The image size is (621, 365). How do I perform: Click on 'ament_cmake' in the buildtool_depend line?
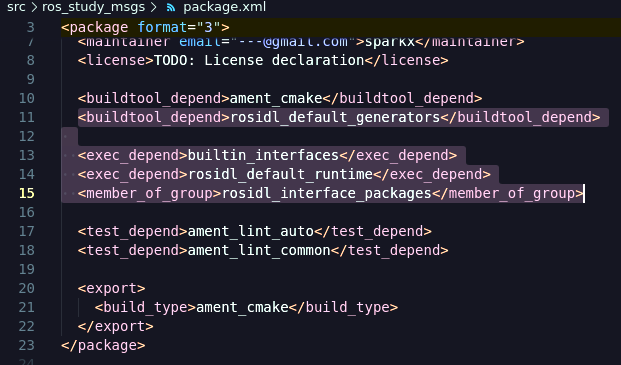(x=276, y=98)
